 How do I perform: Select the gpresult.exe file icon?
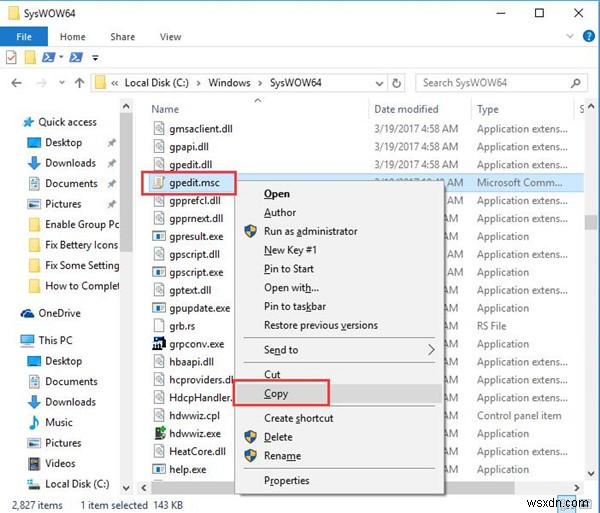click(x=159, y=236)
